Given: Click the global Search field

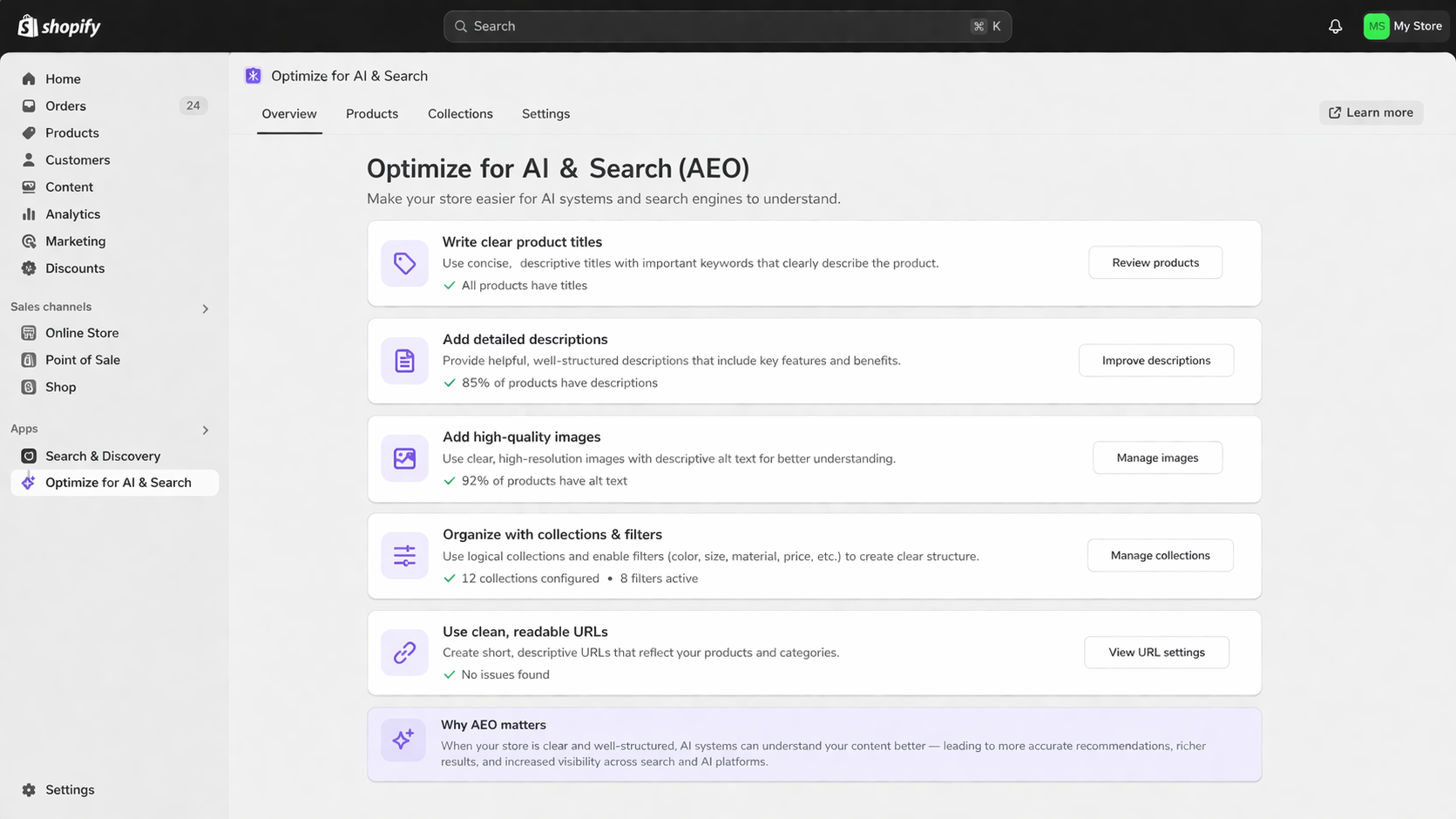Looking at the screenshot, I should 727,25.
